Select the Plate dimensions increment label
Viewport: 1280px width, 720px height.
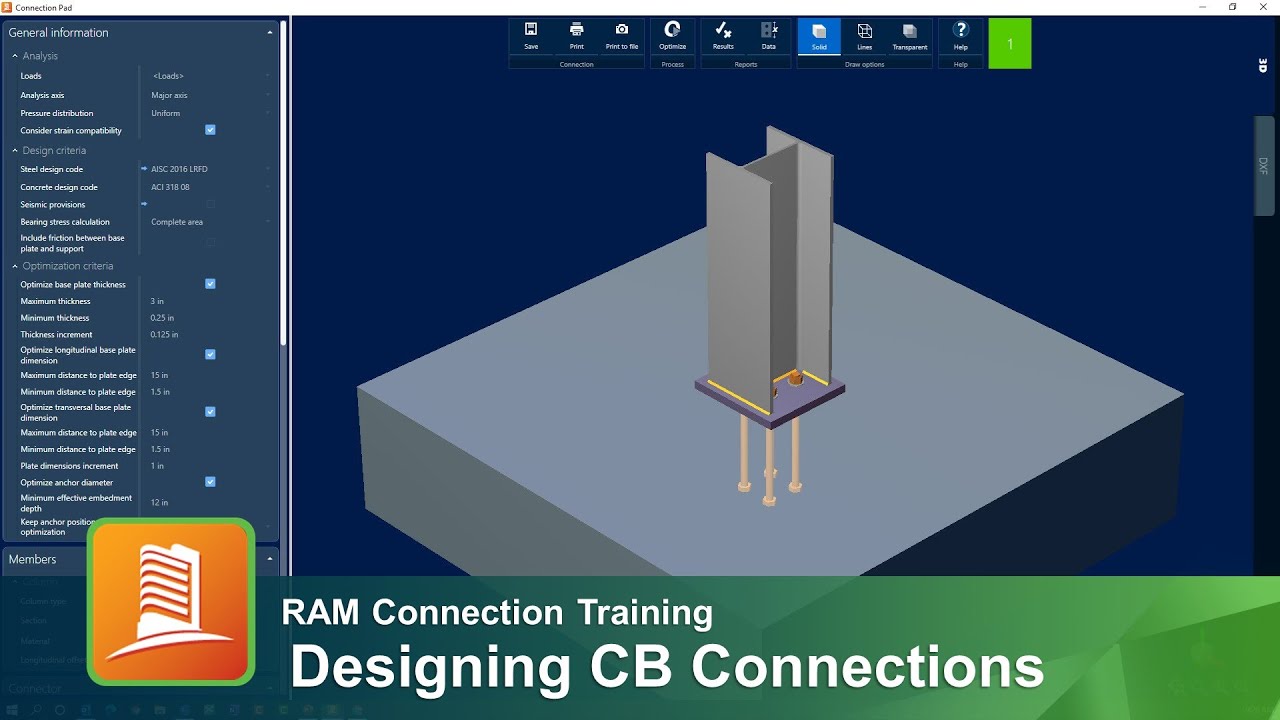(69, 466)
